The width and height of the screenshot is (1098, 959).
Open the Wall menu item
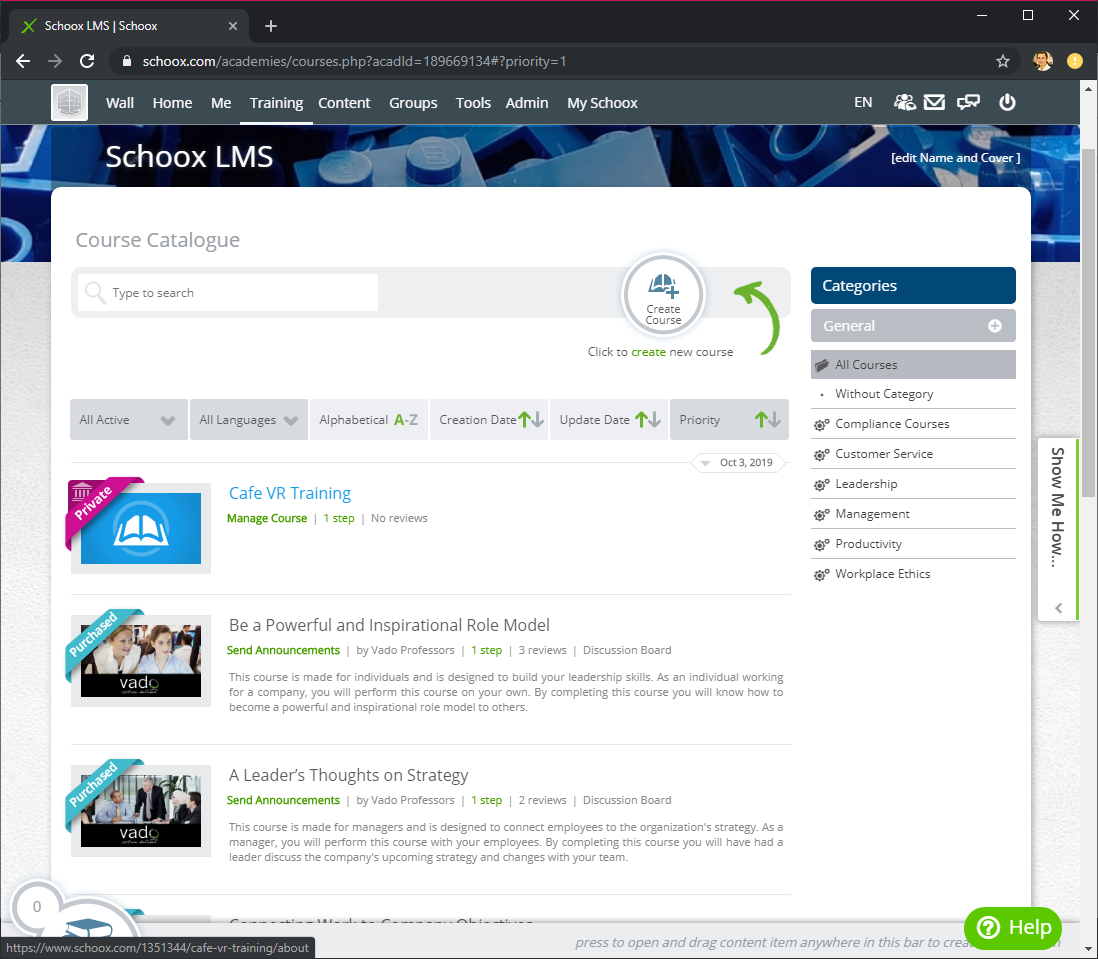pyautogui.click(x=120, y=103)
